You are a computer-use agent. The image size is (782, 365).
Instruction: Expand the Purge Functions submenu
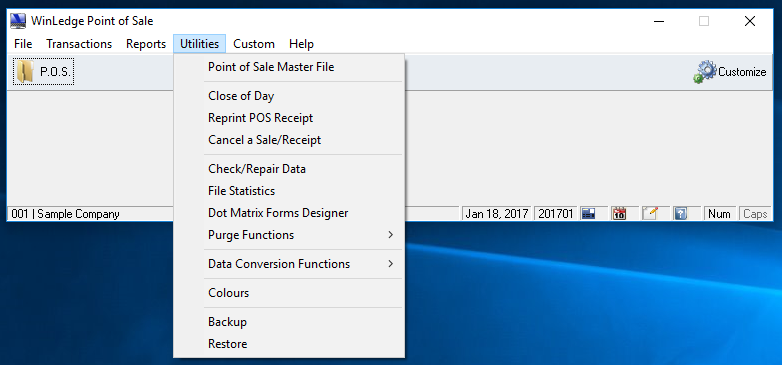pyautogui.click(x=289, y=235)
